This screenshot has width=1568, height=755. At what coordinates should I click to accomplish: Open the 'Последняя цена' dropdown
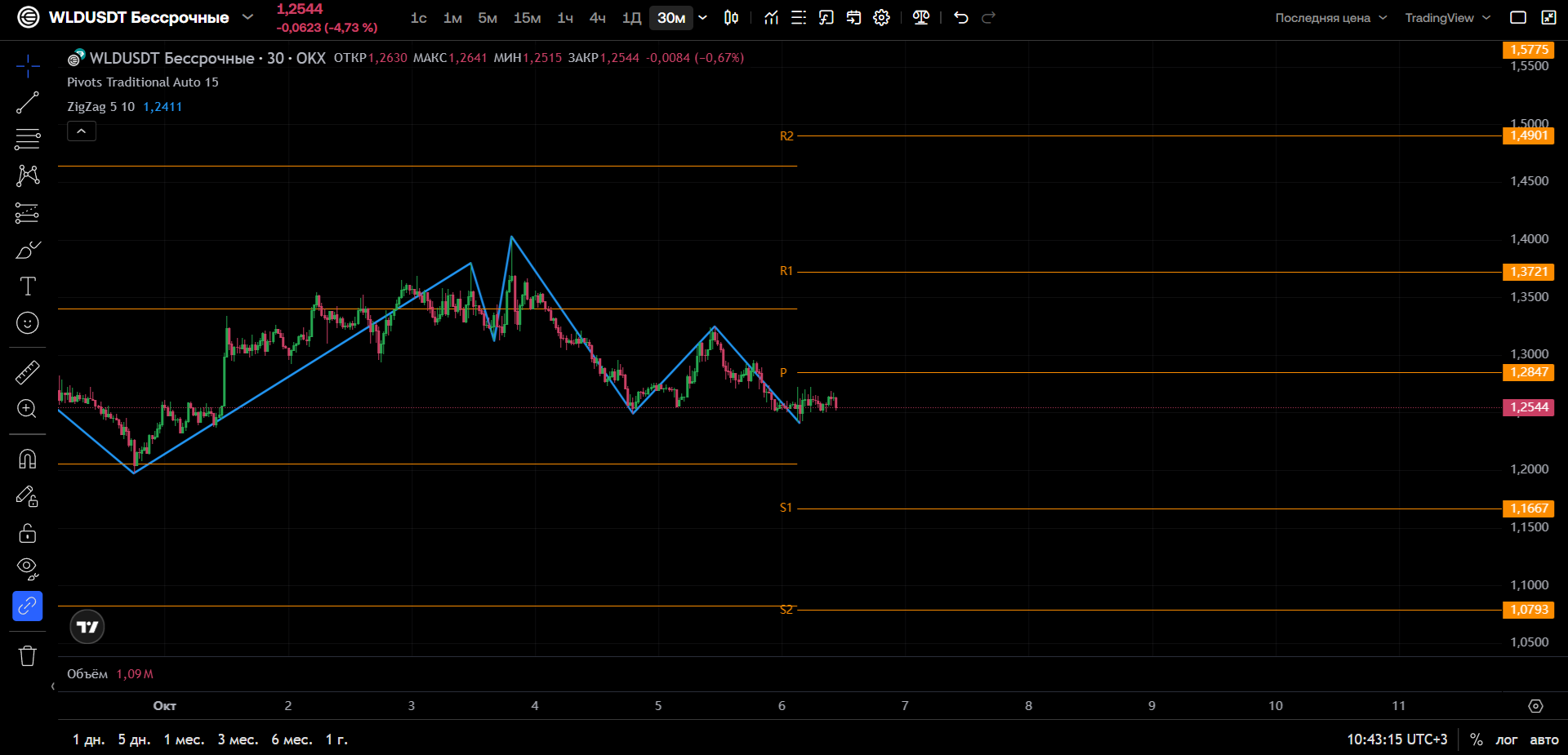(1330, 18)
